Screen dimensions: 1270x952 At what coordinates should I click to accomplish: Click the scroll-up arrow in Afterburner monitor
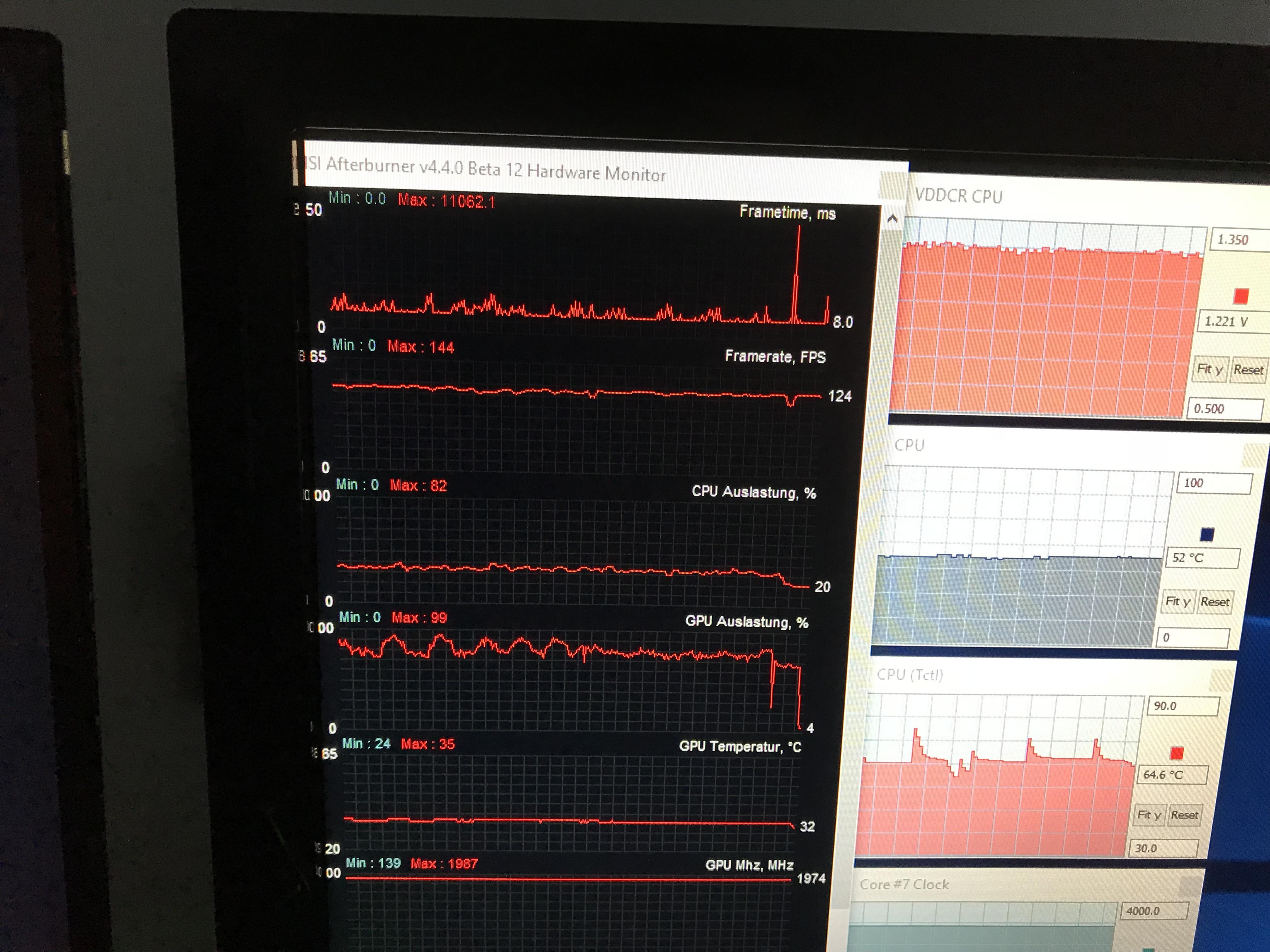click(x=892, y=219)
